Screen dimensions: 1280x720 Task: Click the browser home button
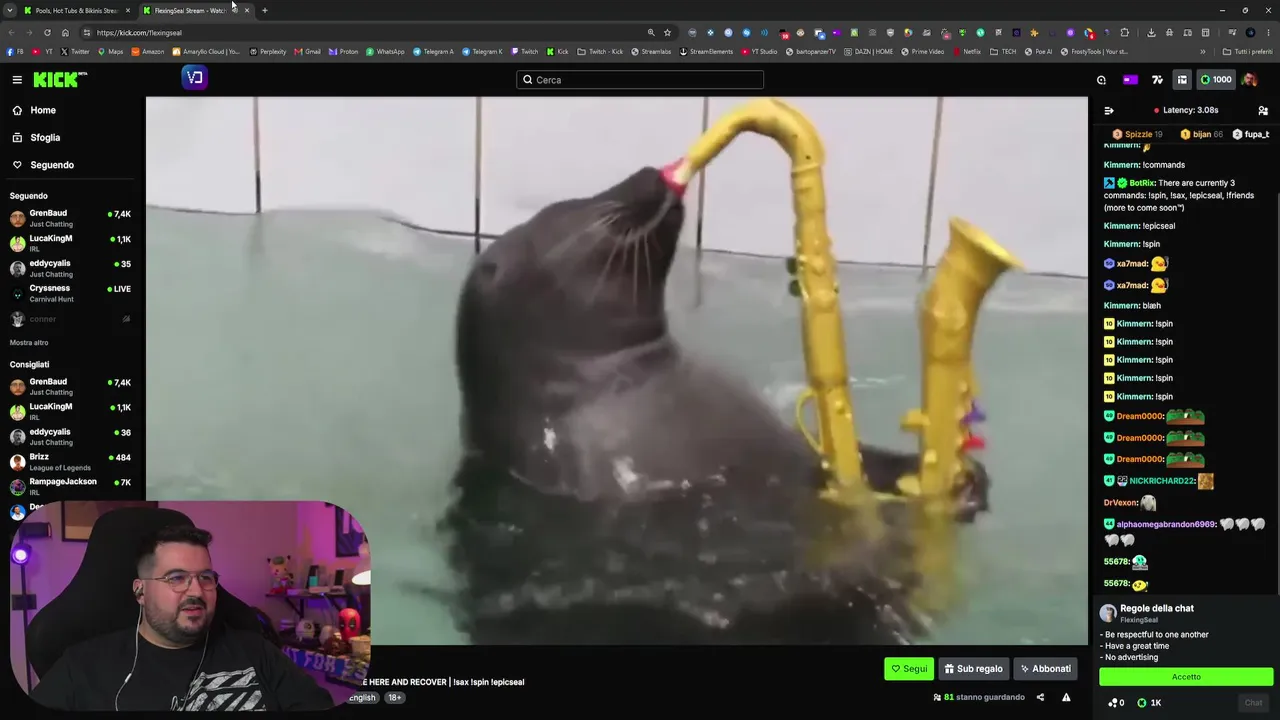(65, 33)
